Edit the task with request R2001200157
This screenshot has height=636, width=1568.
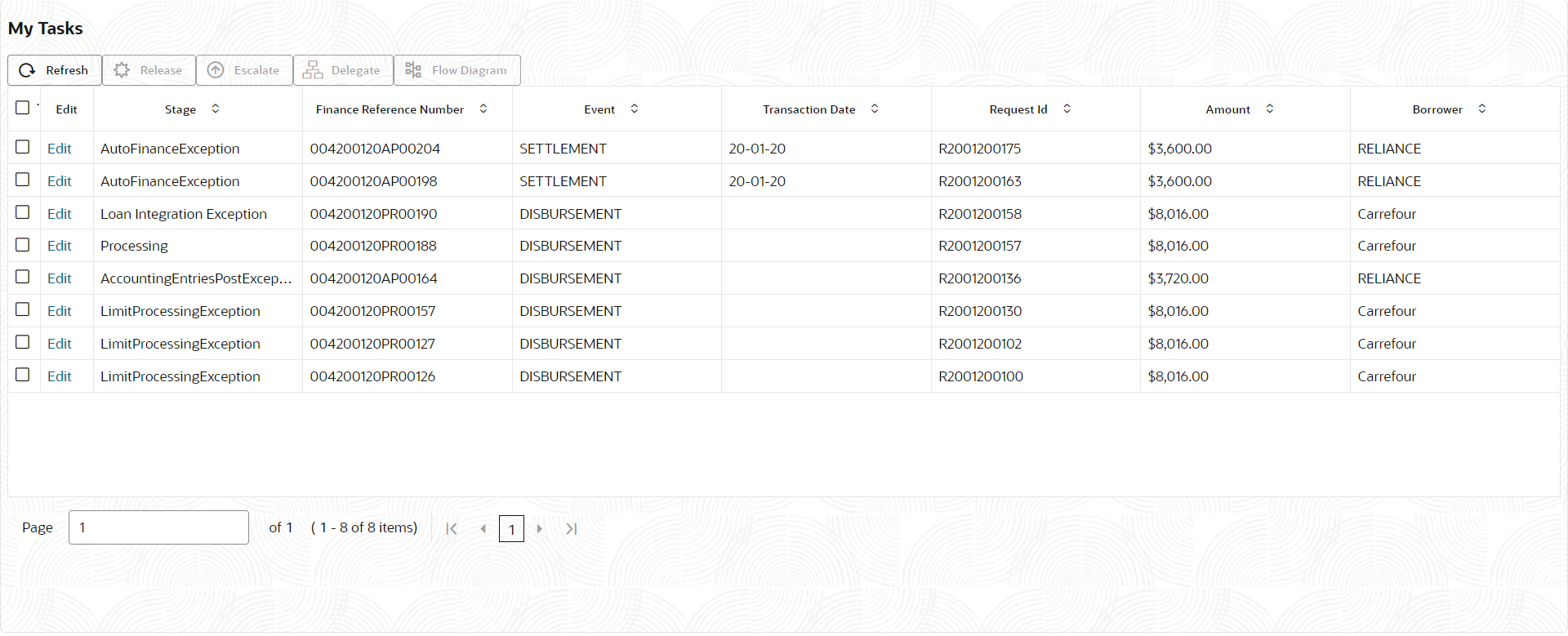click(60, 246)
